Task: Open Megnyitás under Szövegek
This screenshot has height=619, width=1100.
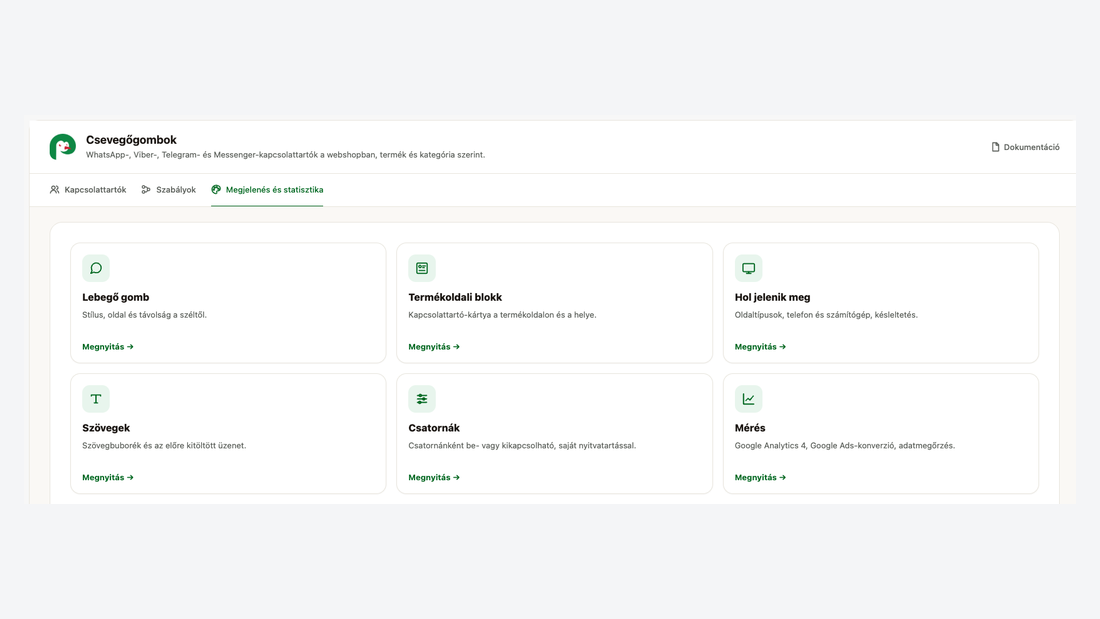Action: (108, 477)
